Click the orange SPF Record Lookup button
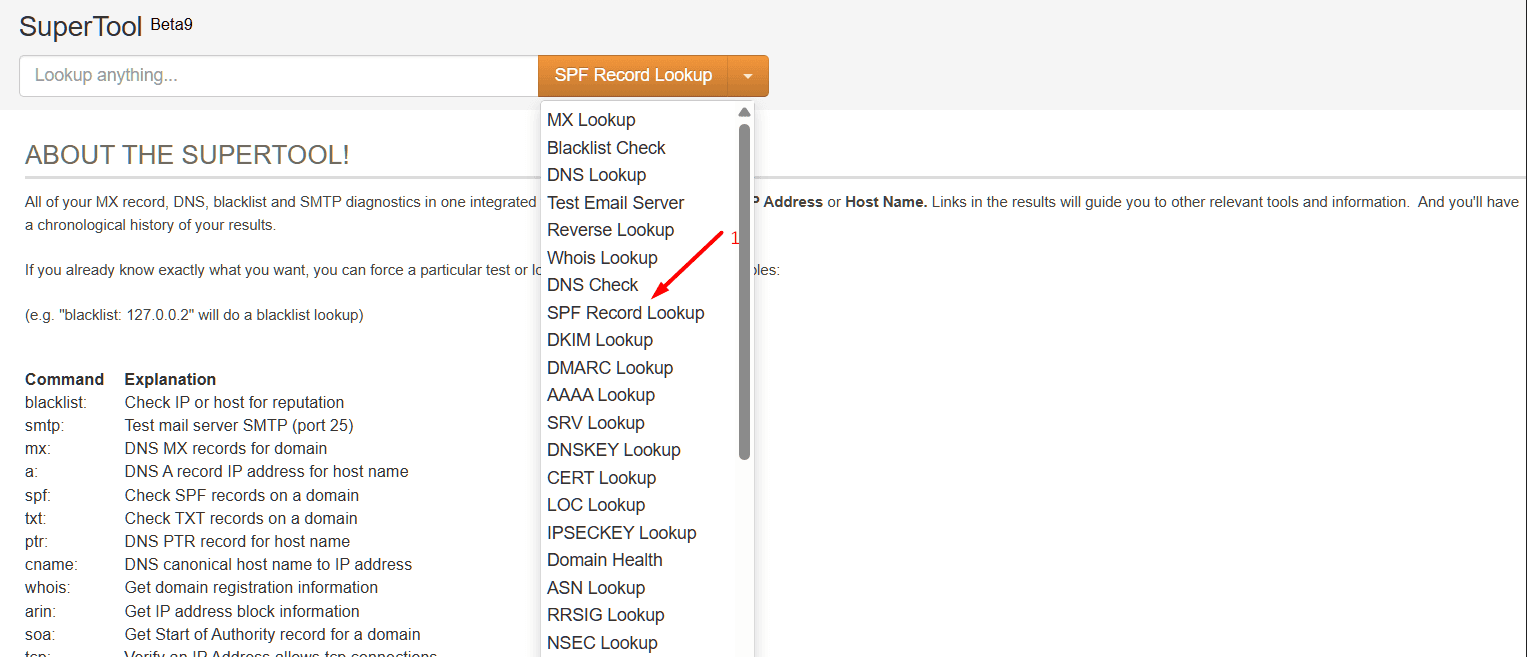 coord(633,76)
